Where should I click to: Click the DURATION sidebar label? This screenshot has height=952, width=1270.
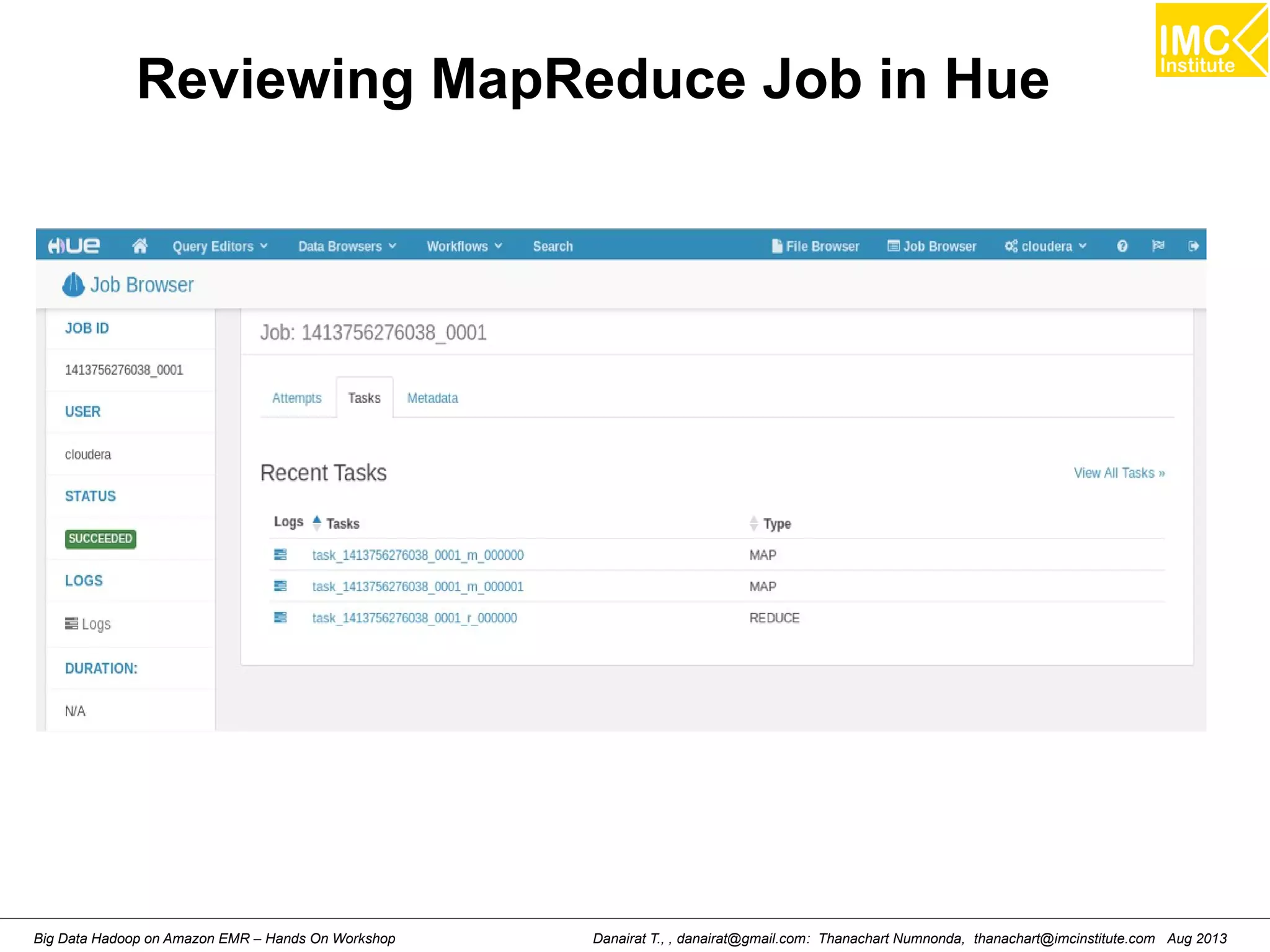(x=101, y=668)
